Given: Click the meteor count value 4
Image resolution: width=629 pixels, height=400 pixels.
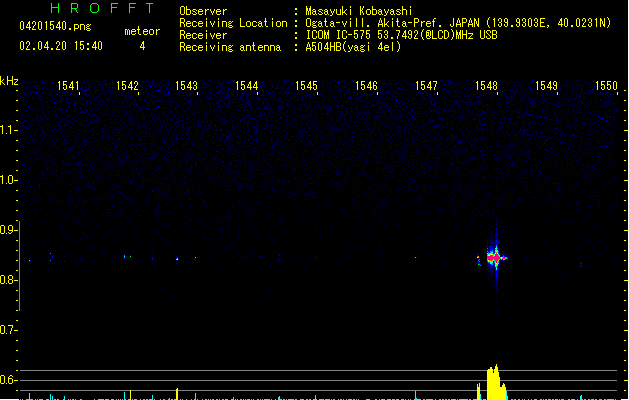Looking at the screenshot, I should point(142,46).
